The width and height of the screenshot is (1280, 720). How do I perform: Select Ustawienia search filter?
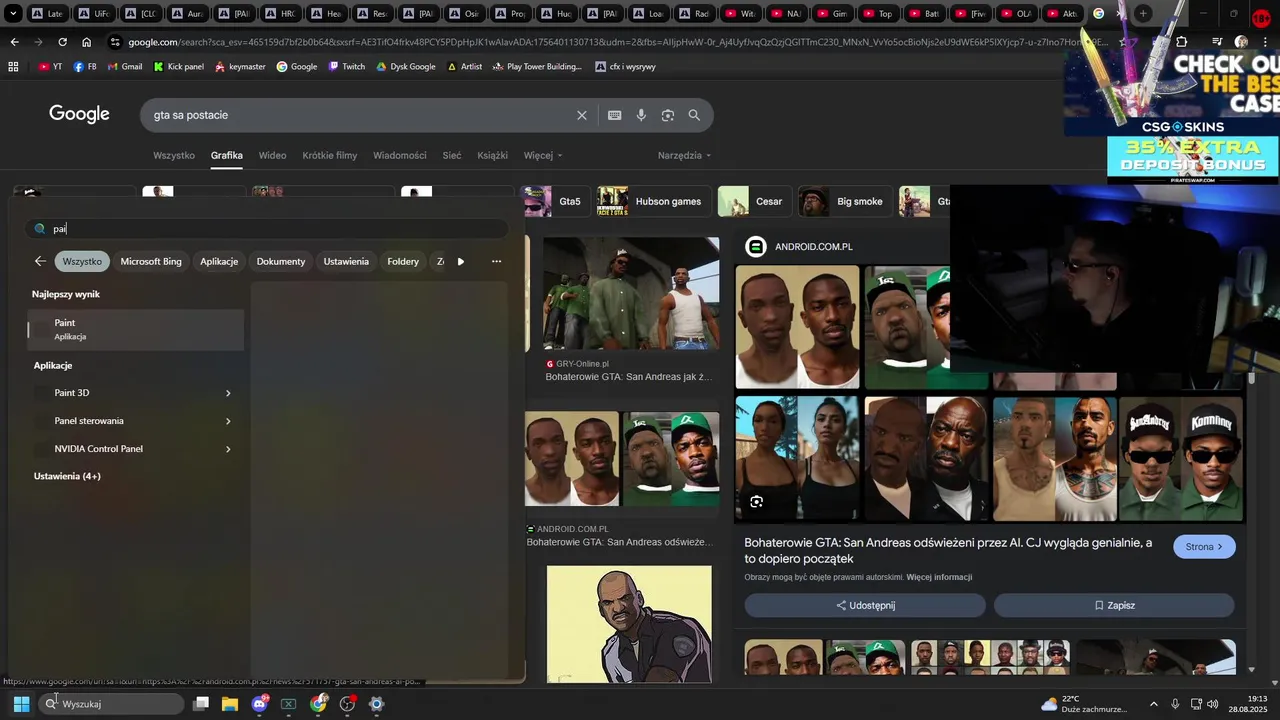point(346,261)
